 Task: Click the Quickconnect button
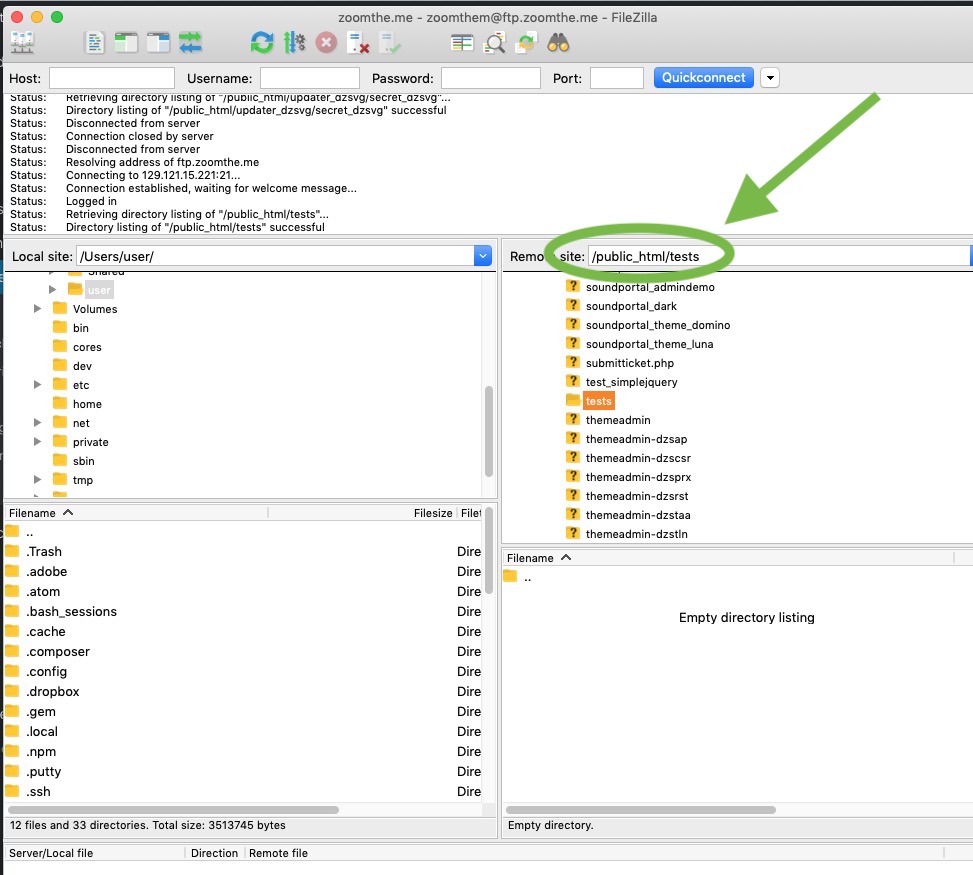[704, 78]
